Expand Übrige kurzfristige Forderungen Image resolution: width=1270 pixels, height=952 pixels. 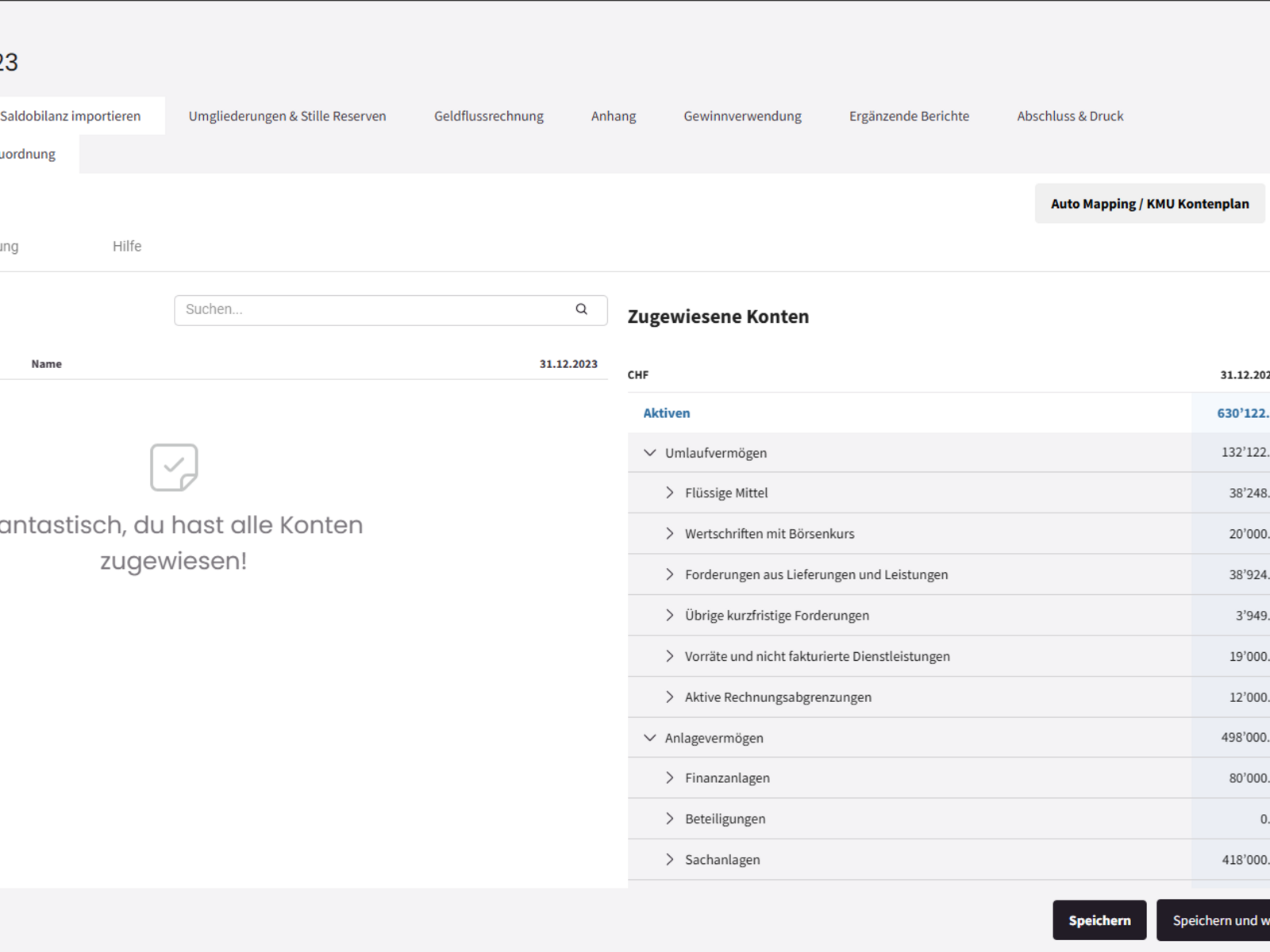coord(669,616)
